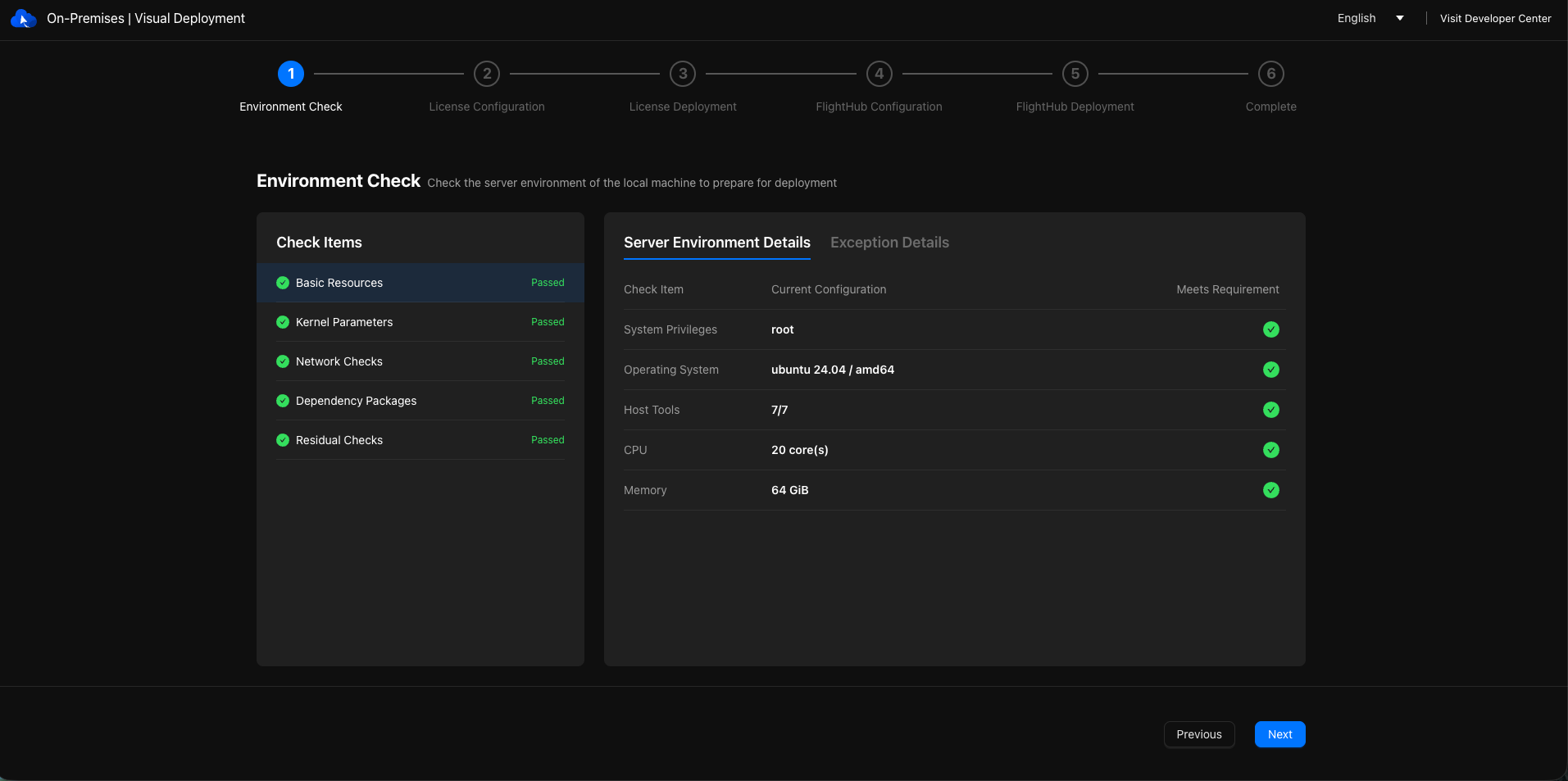Viewport: 1568px width, 781px height.
Task: Click the blue cloud logo icon
Action: tap(23, 18)
